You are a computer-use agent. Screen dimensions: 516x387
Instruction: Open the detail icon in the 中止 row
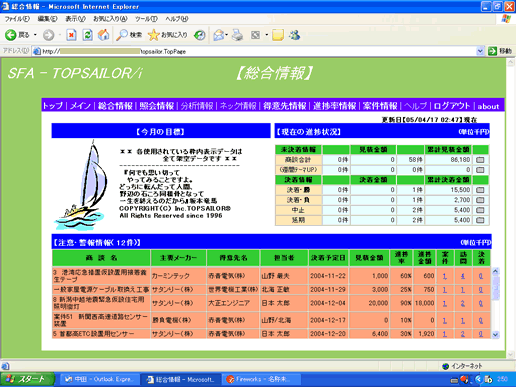[480, 210]
